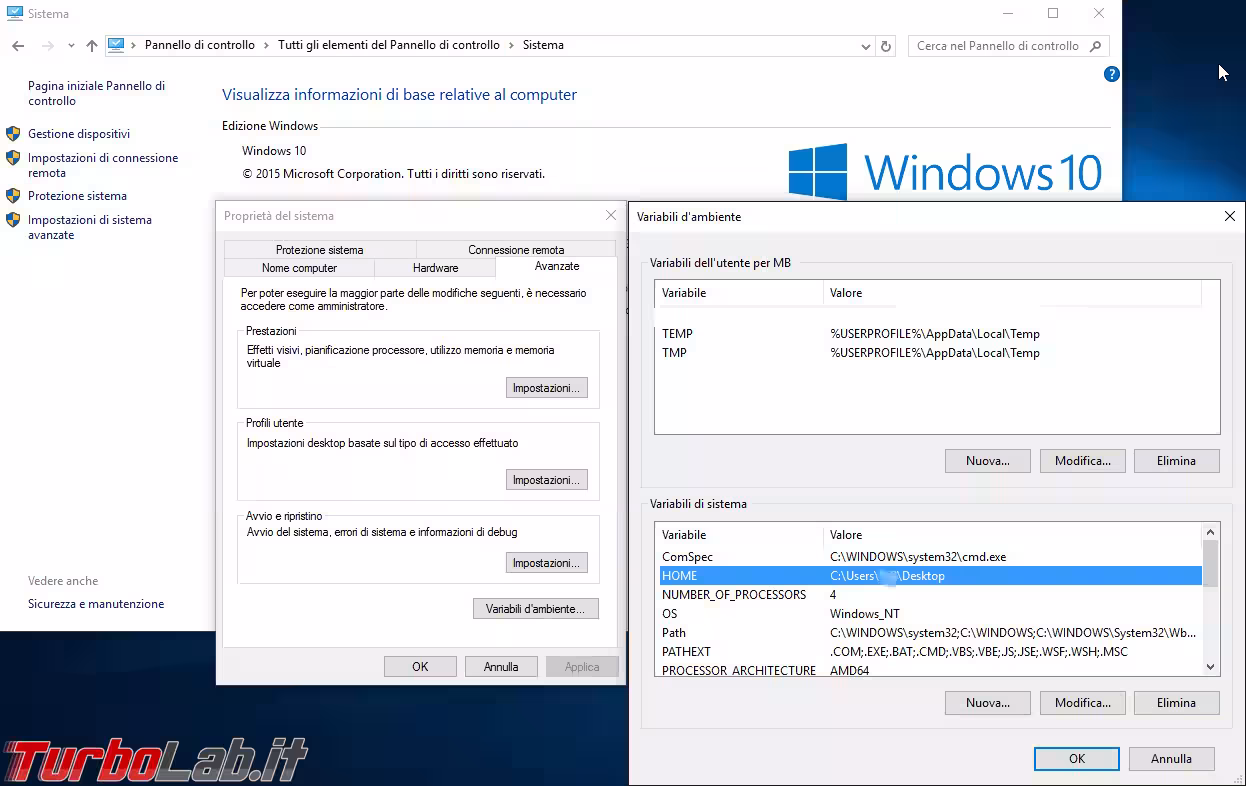1246x786 pixels.
Task: Switch to the Nome computer tab
Action: pos(299,268)
